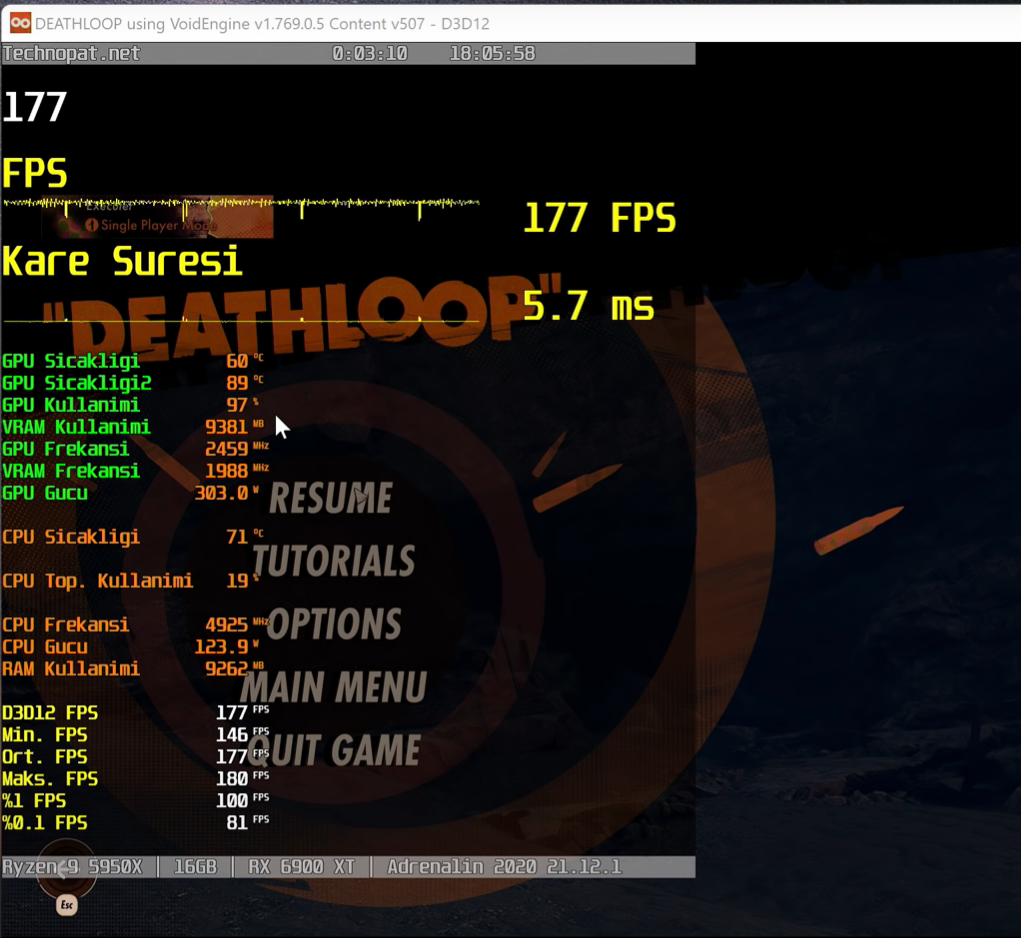Click the GPU Frekansi 2459 row
1021x938 pixels.
pyautogui.click(x=135, y=449)
